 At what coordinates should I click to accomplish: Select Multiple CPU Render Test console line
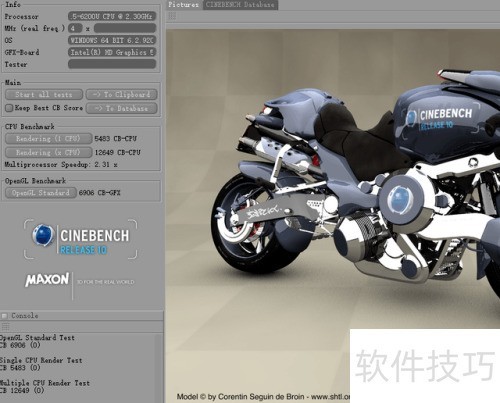45,383
